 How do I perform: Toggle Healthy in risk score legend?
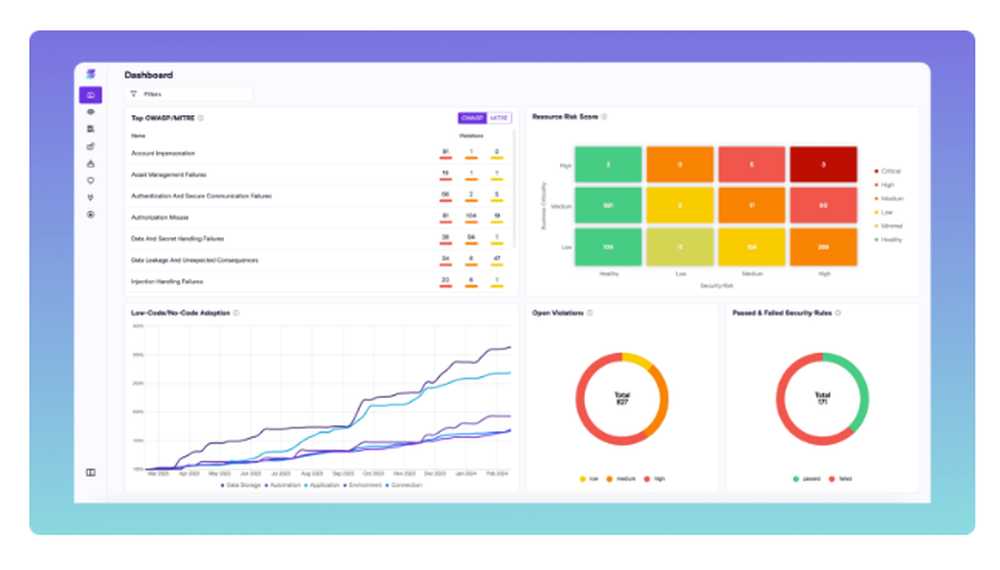(888, 240)
